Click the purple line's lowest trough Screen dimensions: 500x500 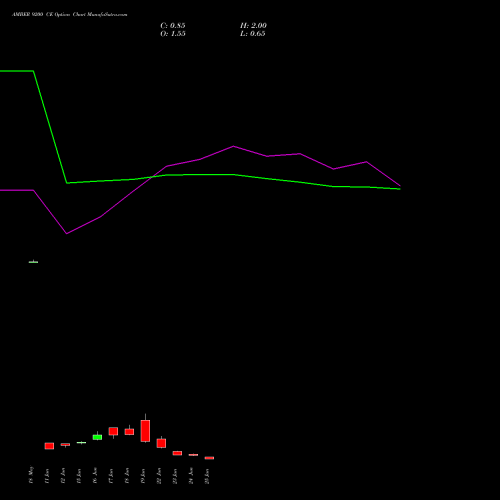(67, 233)
